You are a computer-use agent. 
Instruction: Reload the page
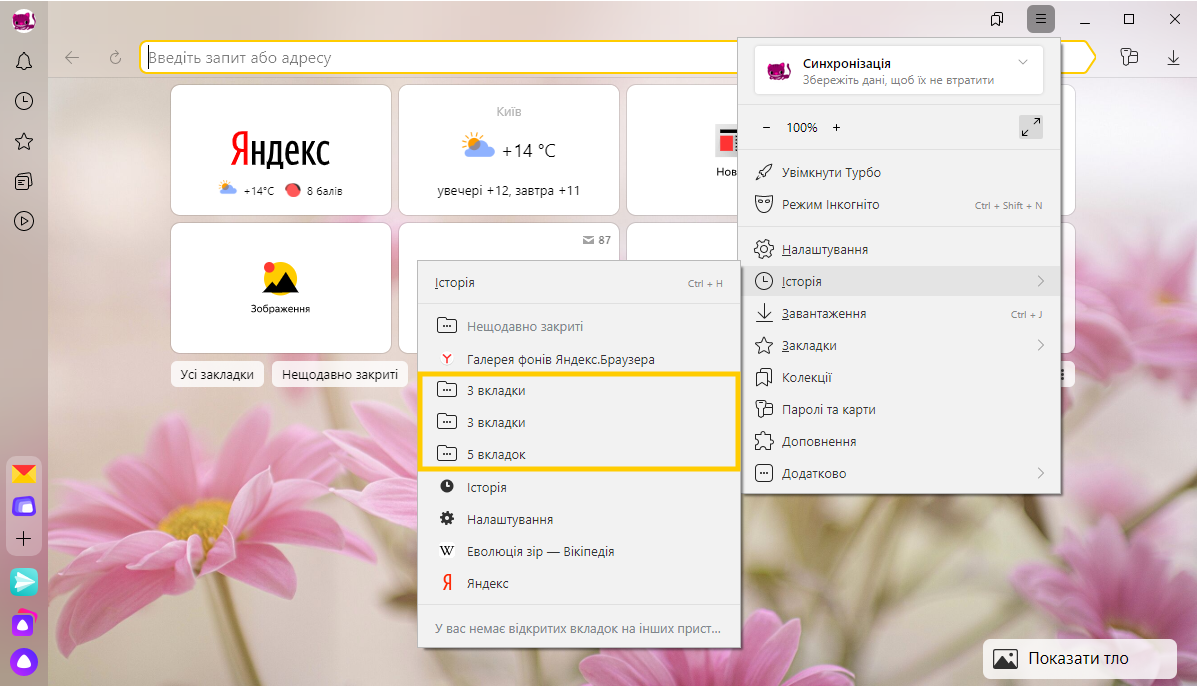tap(115, 57)
